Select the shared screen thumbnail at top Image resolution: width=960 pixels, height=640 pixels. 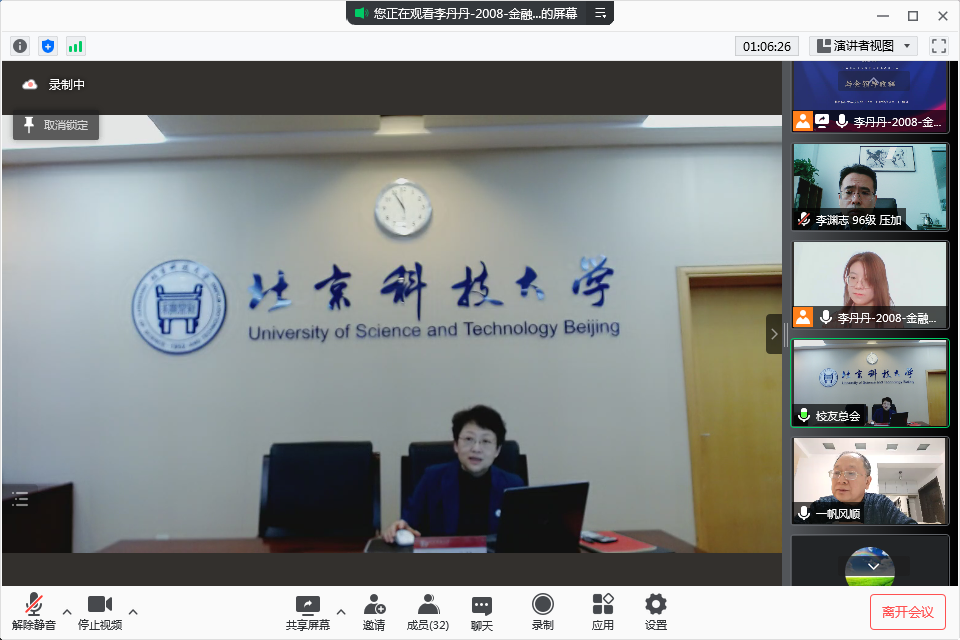coord(870,96)
